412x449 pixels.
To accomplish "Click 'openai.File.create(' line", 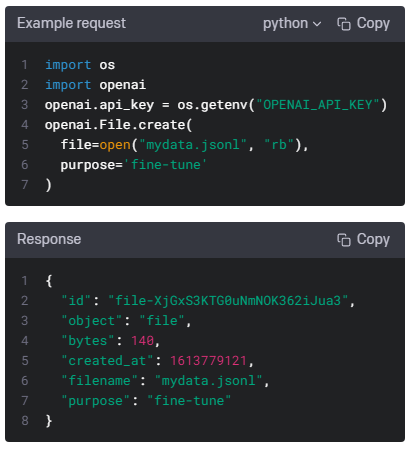I will [x=118, y=125].
